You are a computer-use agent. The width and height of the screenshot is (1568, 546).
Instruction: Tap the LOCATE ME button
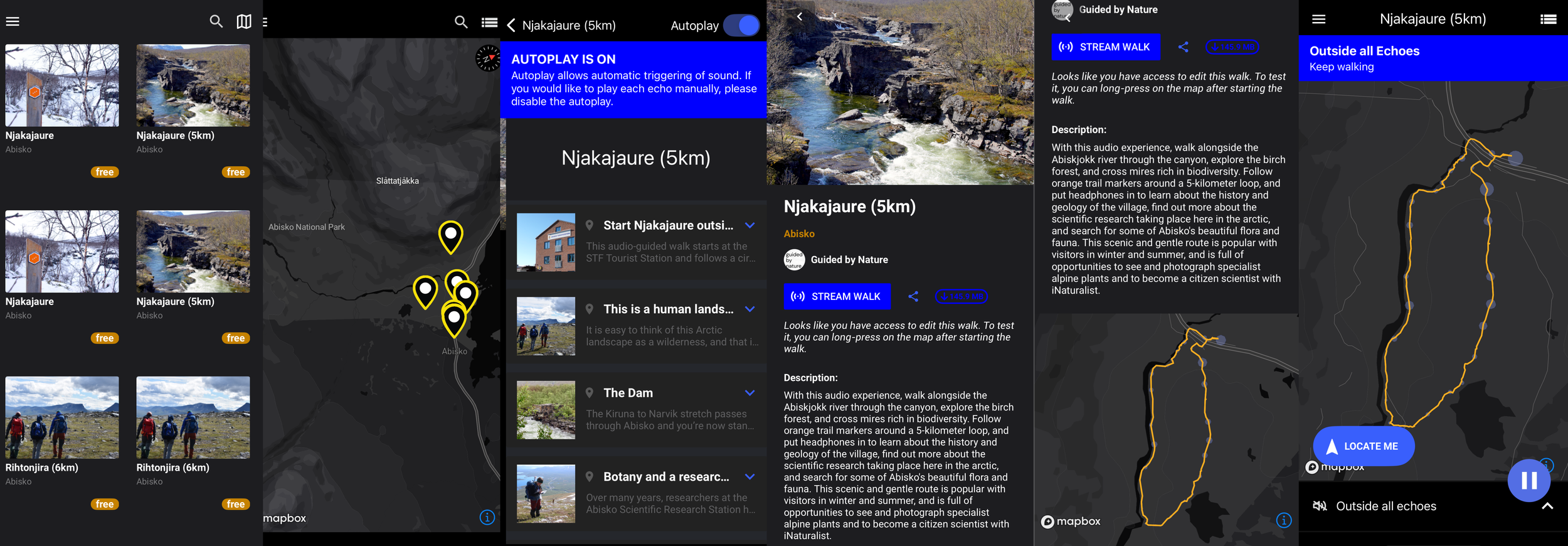point(1364,446)
